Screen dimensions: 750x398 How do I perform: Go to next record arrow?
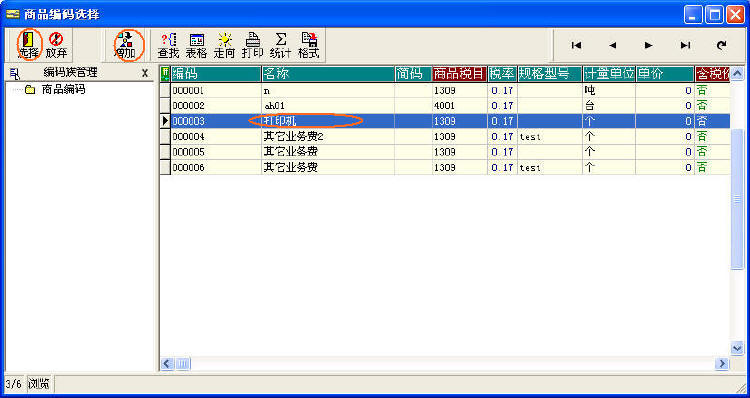pos(649,45)
